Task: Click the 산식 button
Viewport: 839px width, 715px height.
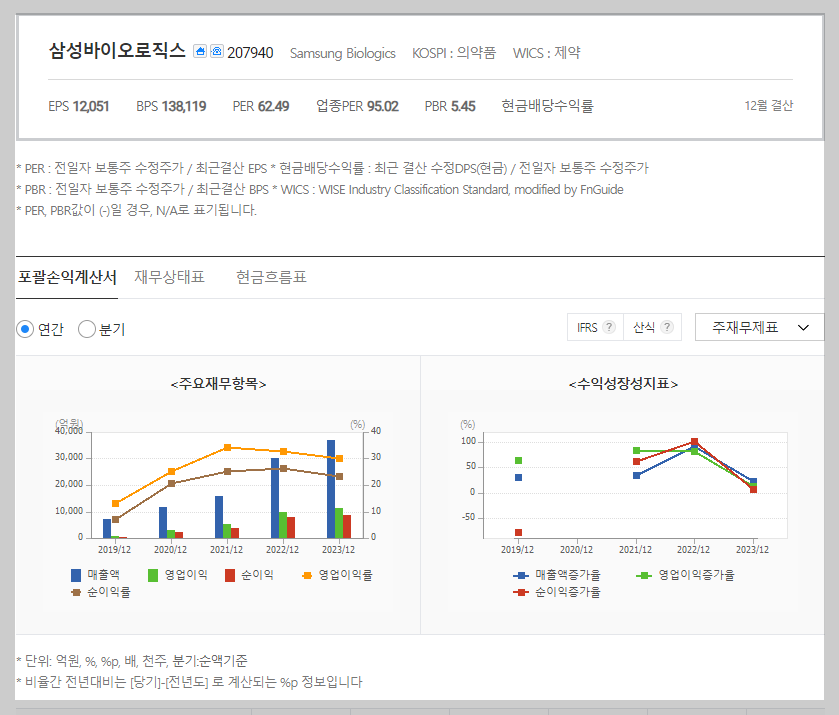Action: click(653, 327)
